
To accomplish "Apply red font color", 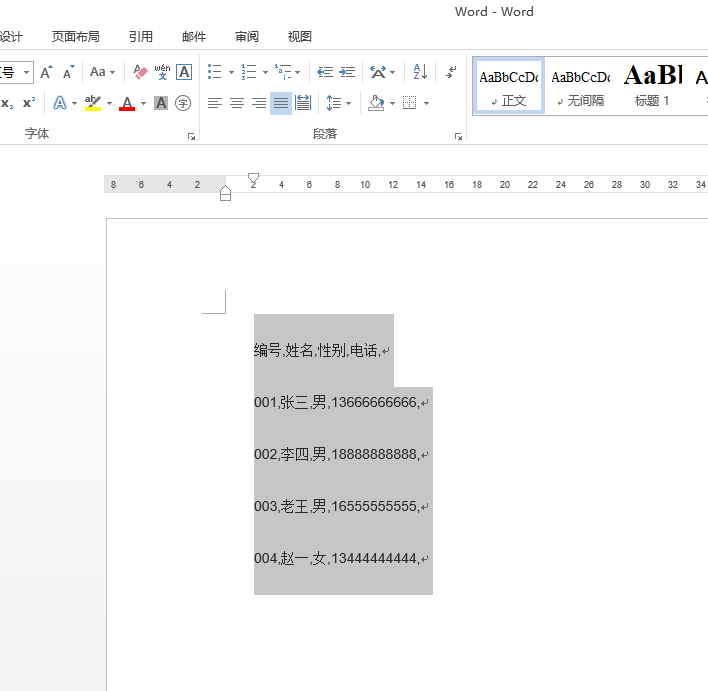I will (x=127, y=103).
